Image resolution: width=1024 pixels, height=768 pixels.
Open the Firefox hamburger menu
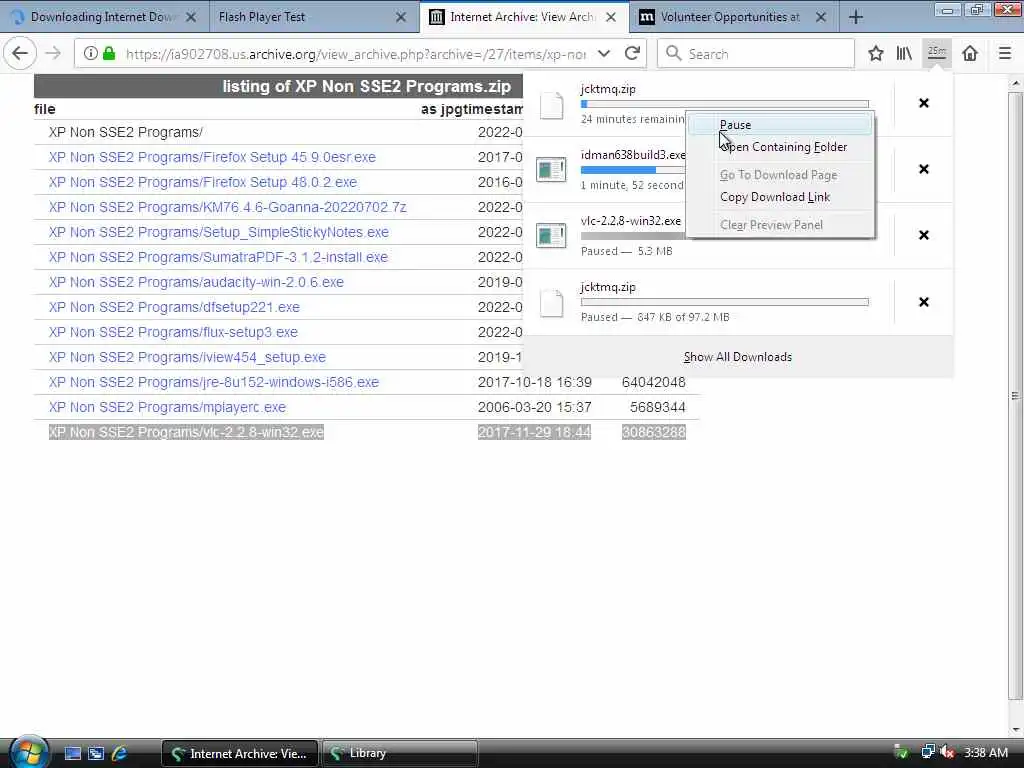[x=1005, y=54]
